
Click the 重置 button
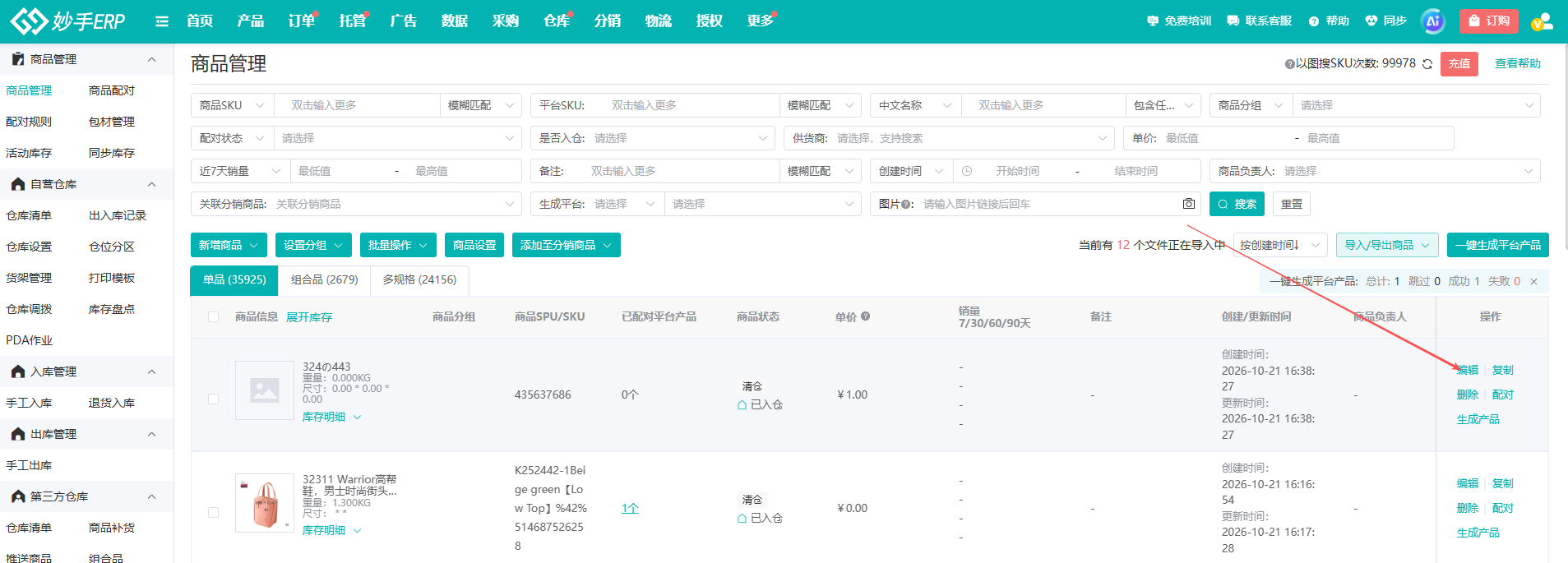click(1292, 204)
